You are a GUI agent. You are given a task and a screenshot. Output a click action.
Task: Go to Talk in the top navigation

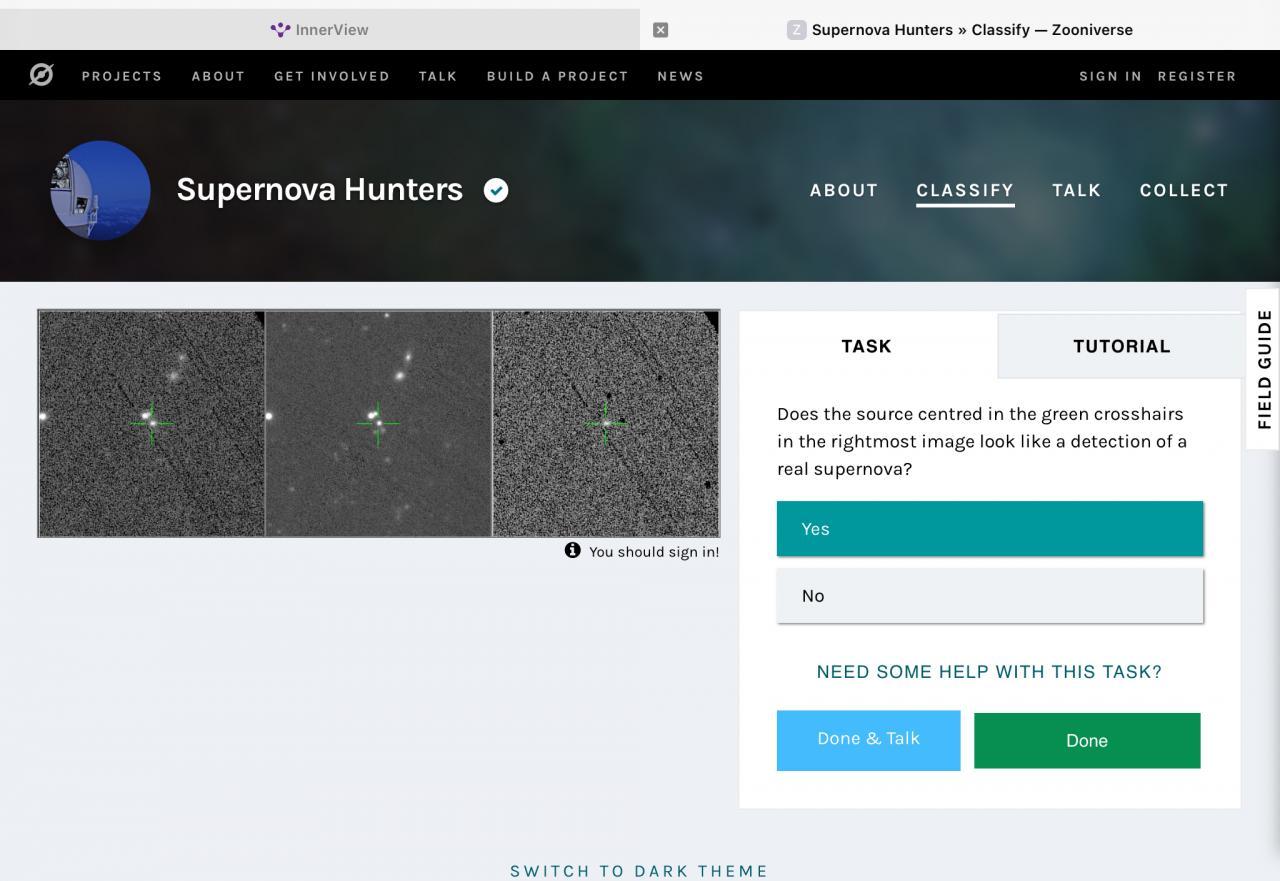pyautogui.click(x=438, y=76)
